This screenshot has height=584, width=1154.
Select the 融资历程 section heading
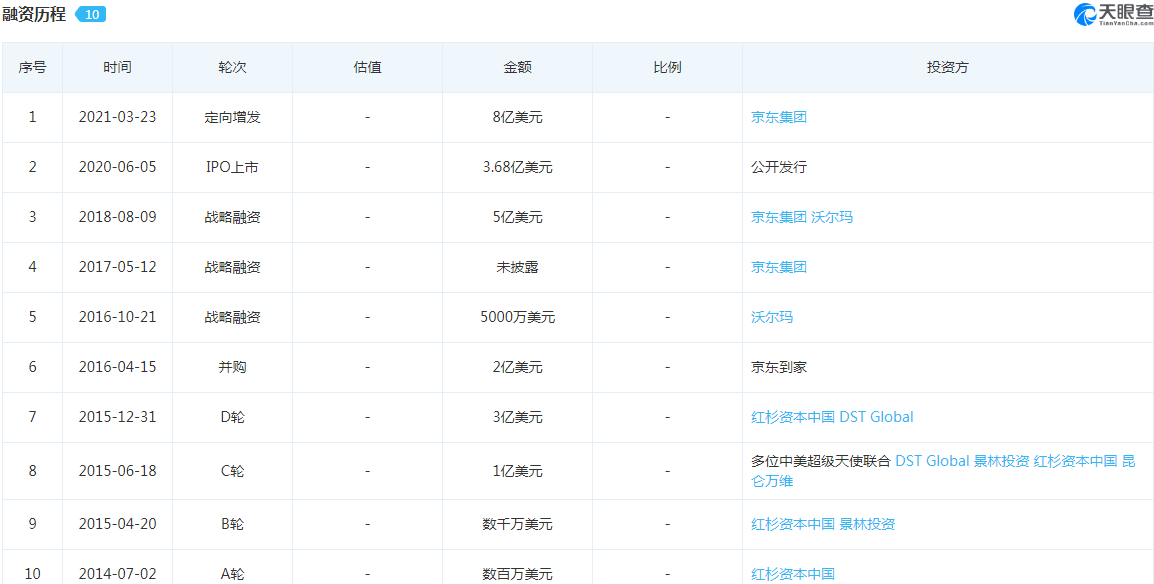tap(33, 14)
